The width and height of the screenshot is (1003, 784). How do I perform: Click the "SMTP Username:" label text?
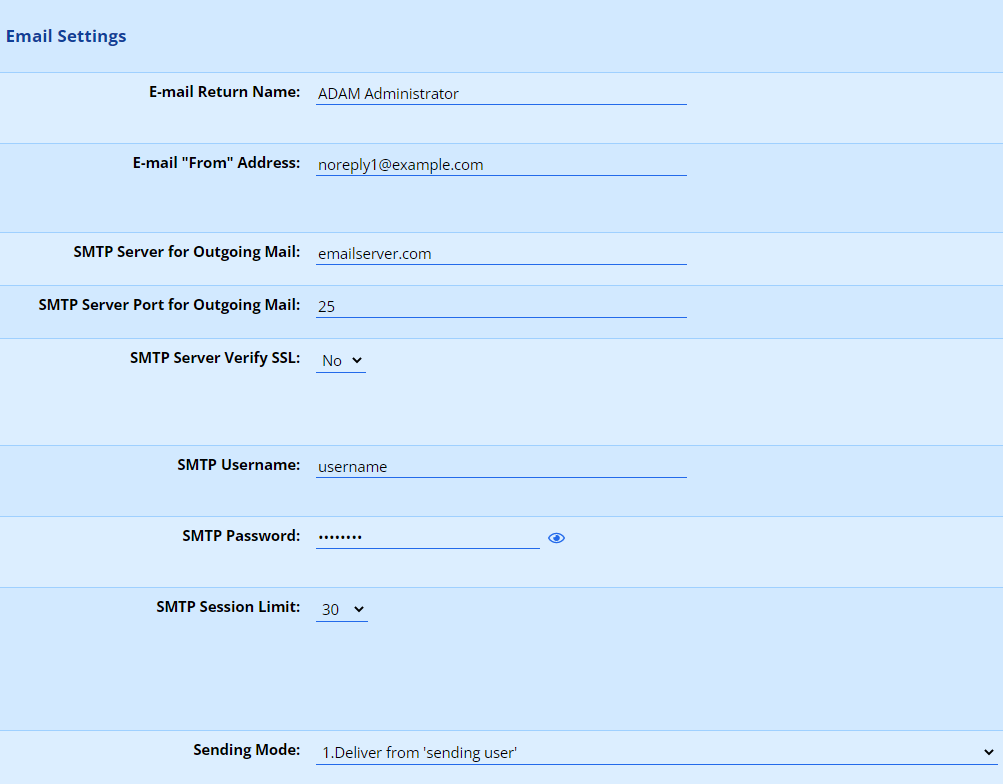(238, 465)
